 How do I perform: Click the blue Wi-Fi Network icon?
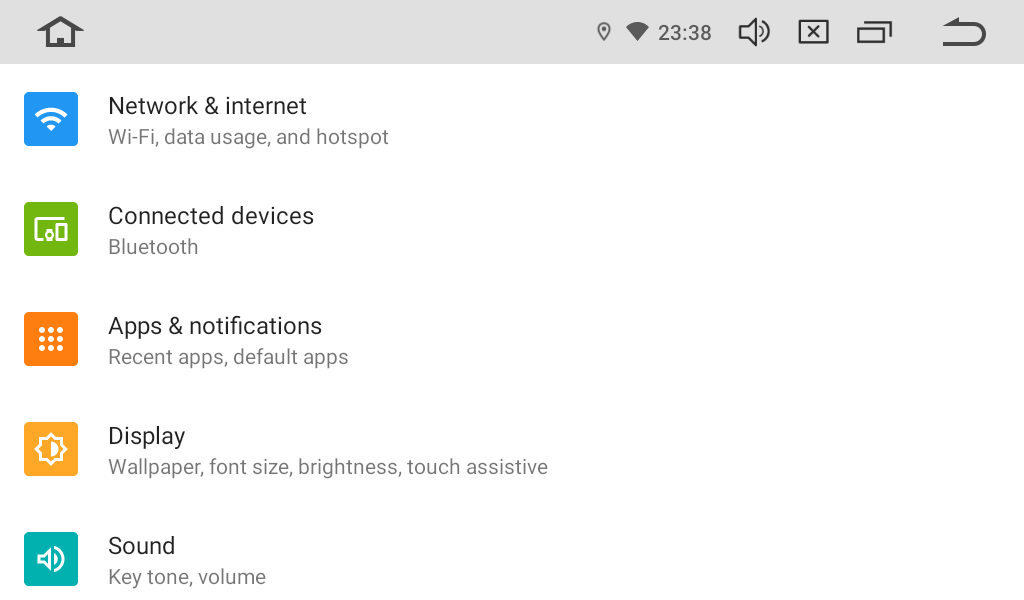tap(51, 119)
